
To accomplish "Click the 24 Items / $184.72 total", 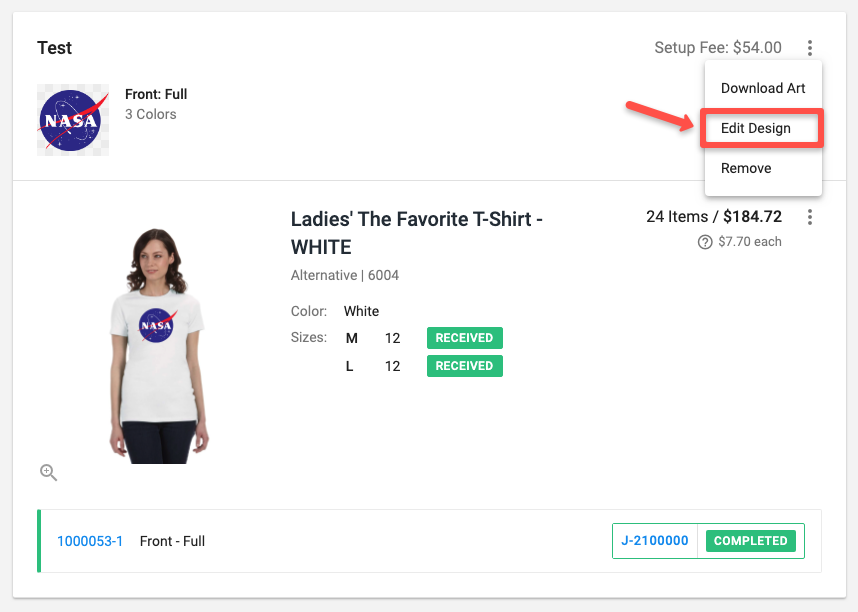I will coord(714,217).
